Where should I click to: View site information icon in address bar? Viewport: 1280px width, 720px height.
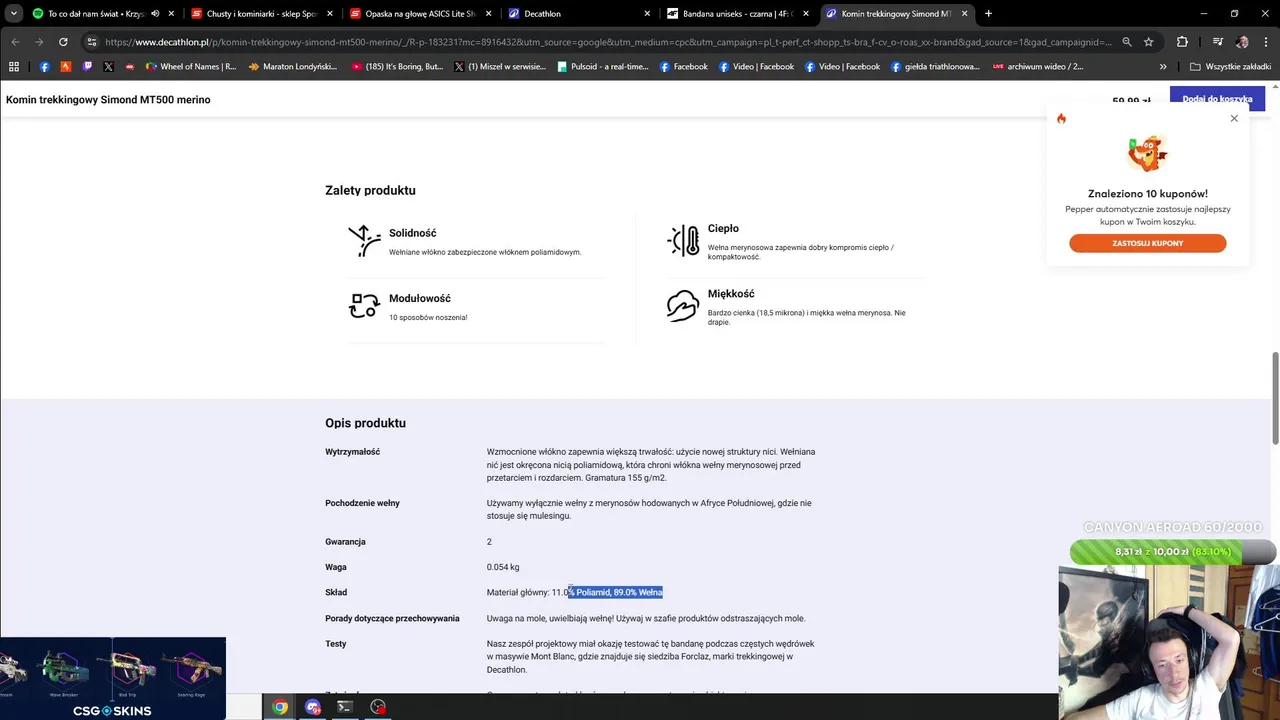pos(92,42)
